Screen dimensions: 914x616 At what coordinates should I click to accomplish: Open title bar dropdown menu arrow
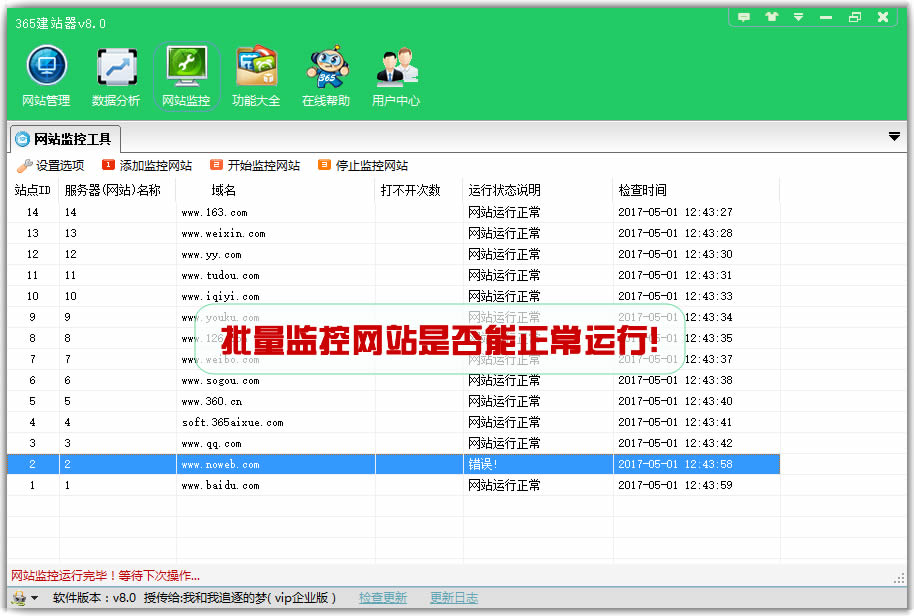(798, 17)
